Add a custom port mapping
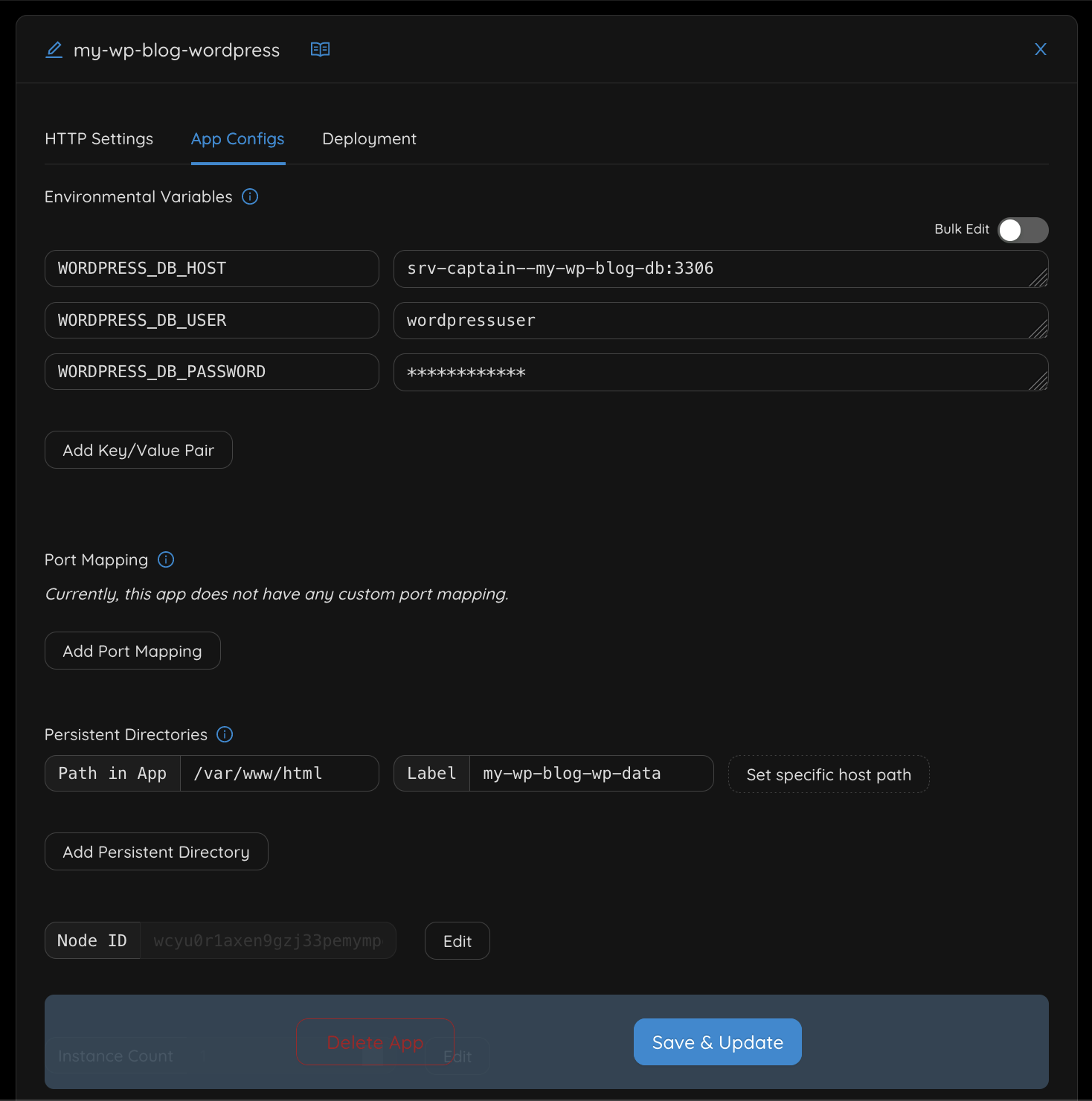This screenshot has width=1092, height=1101. tap(132, 650)
